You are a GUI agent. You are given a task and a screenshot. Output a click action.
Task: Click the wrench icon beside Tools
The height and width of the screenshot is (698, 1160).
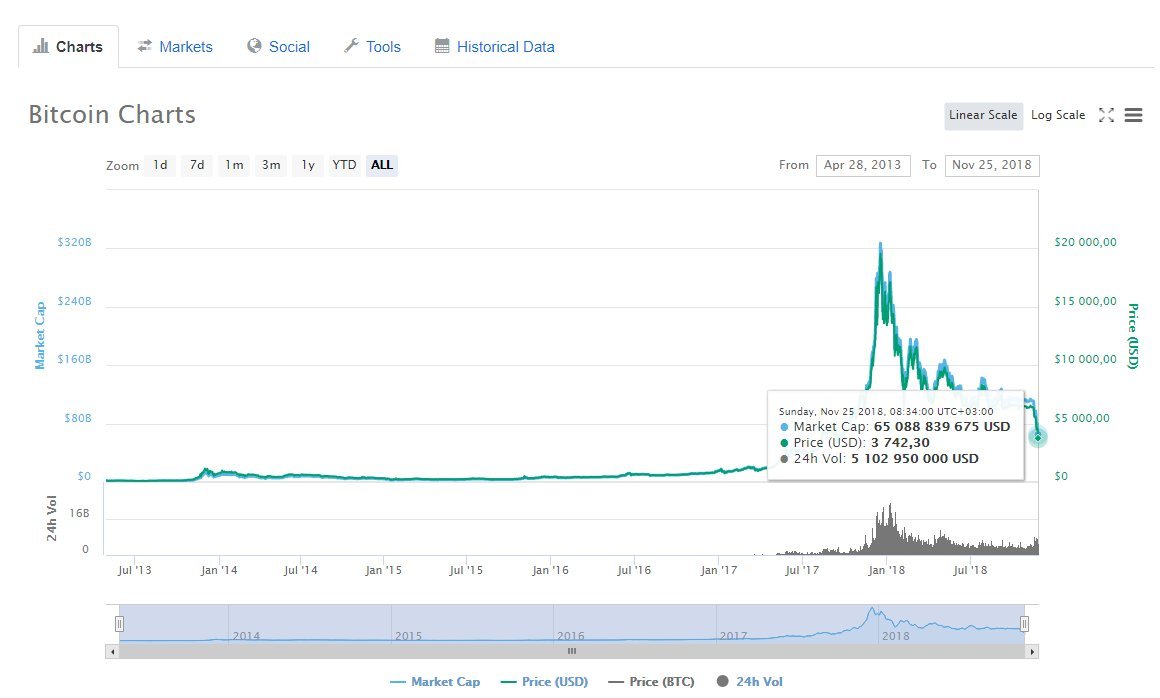(351, 46)
